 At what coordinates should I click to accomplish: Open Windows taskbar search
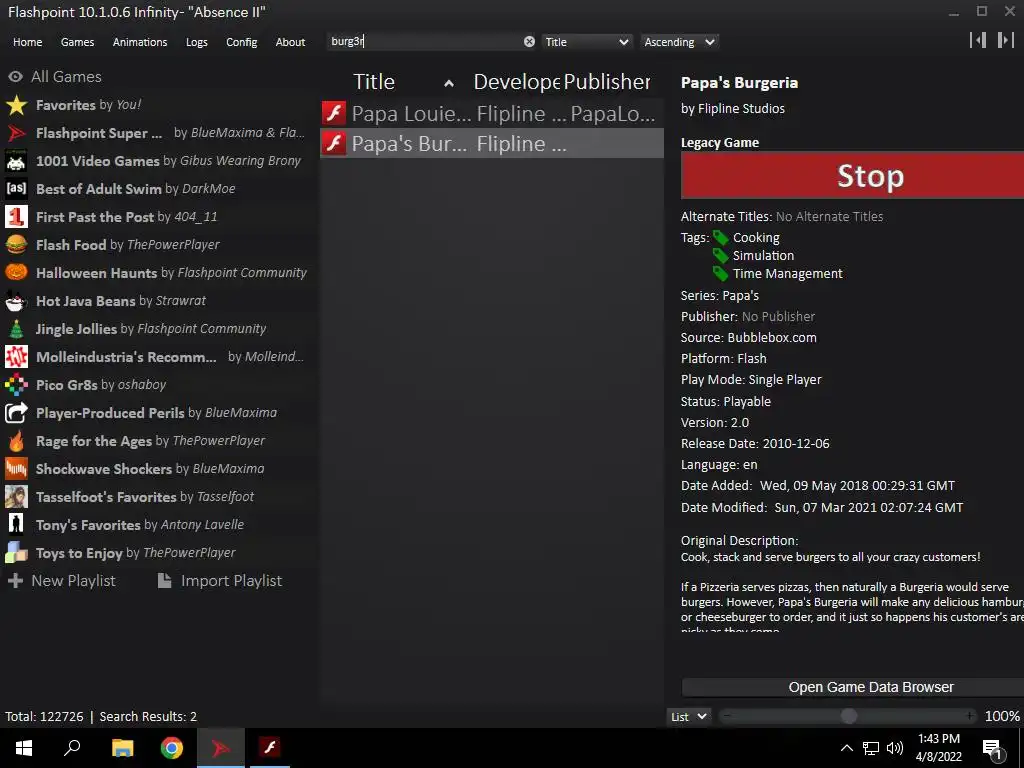pos(72,748)
